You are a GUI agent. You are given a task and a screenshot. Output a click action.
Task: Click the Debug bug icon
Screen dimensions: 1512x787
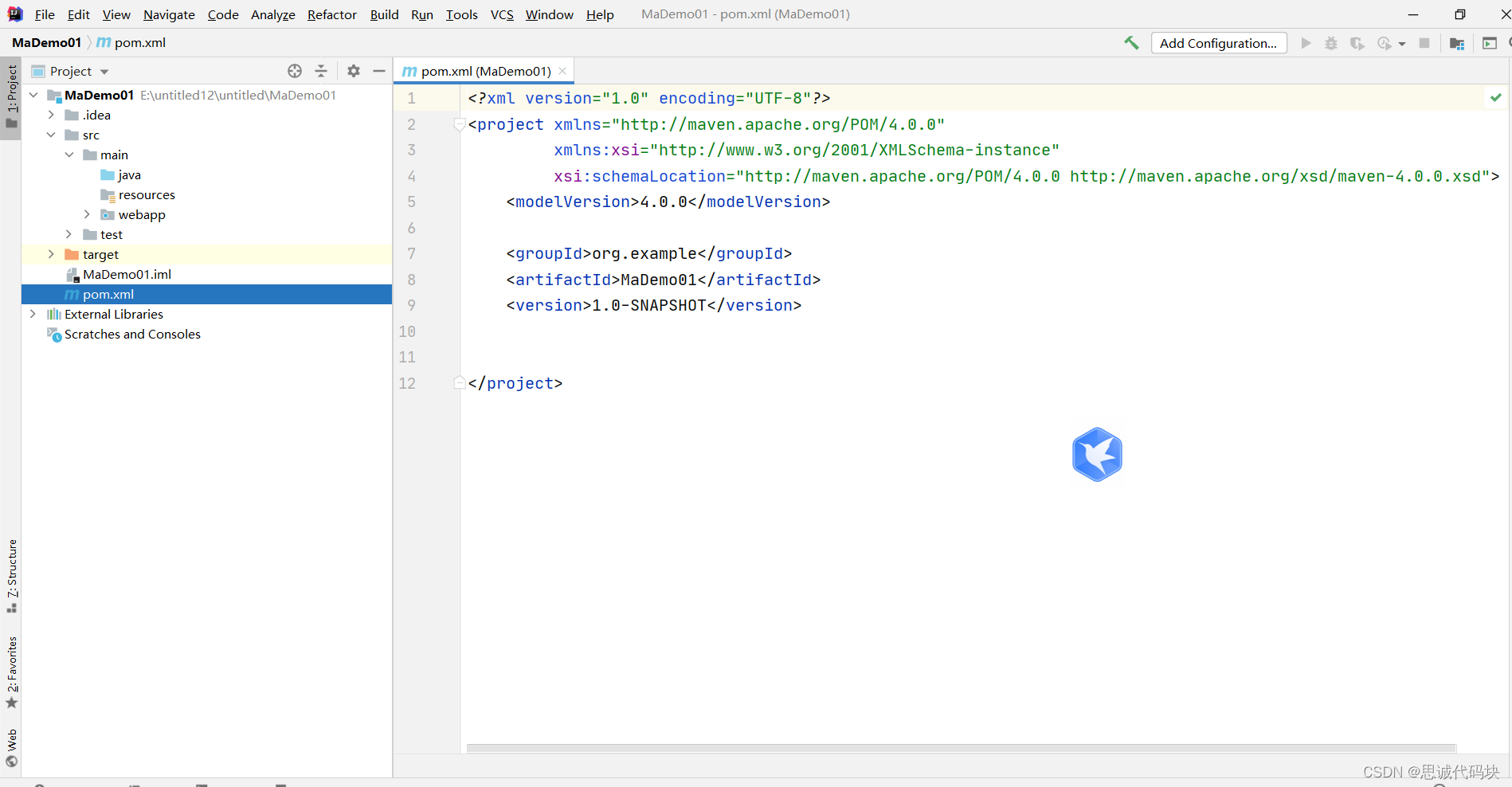1331,43
